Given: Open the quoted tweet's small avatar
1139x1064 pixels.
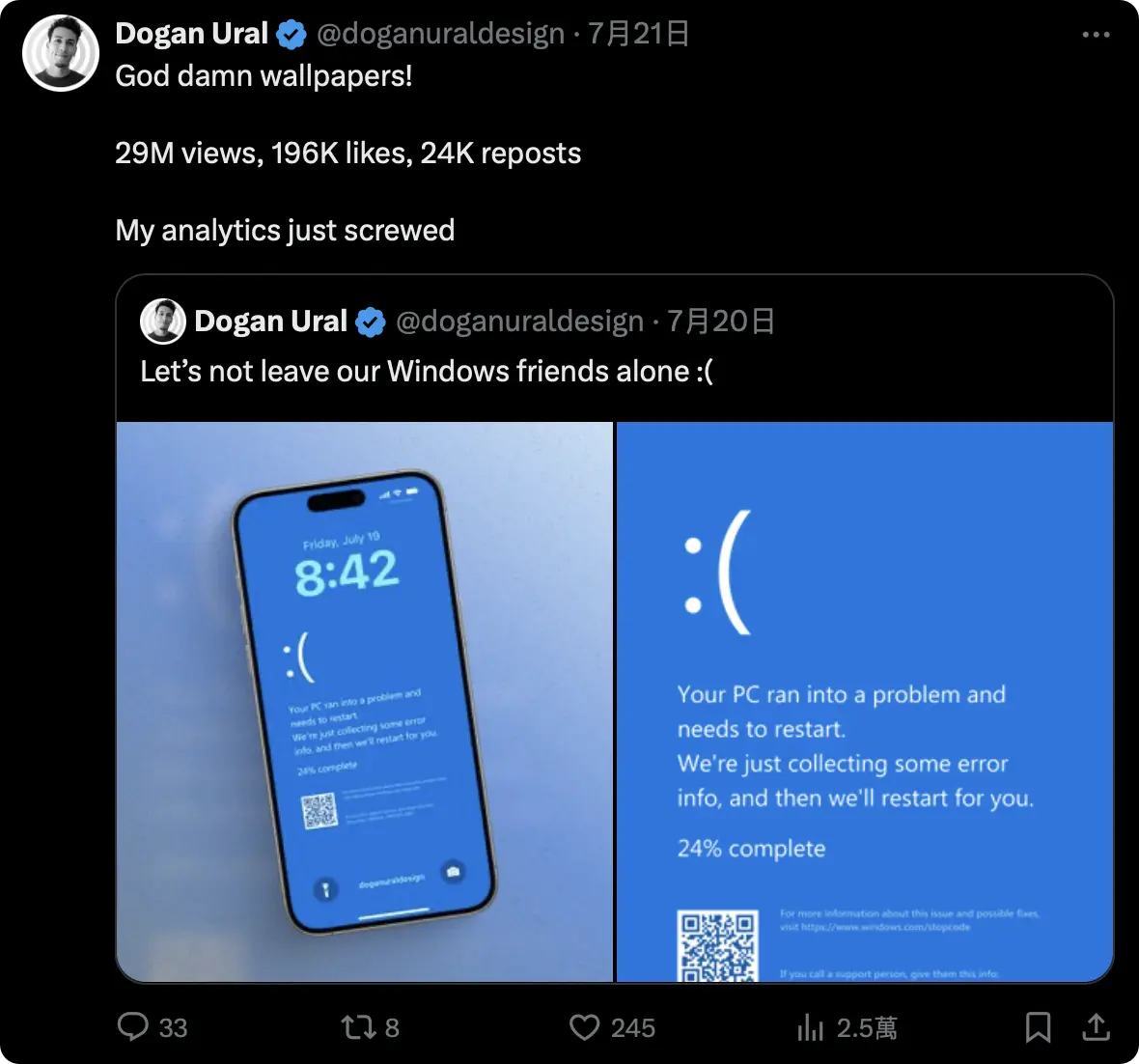Looking at the screenshot, I should 163,321.
